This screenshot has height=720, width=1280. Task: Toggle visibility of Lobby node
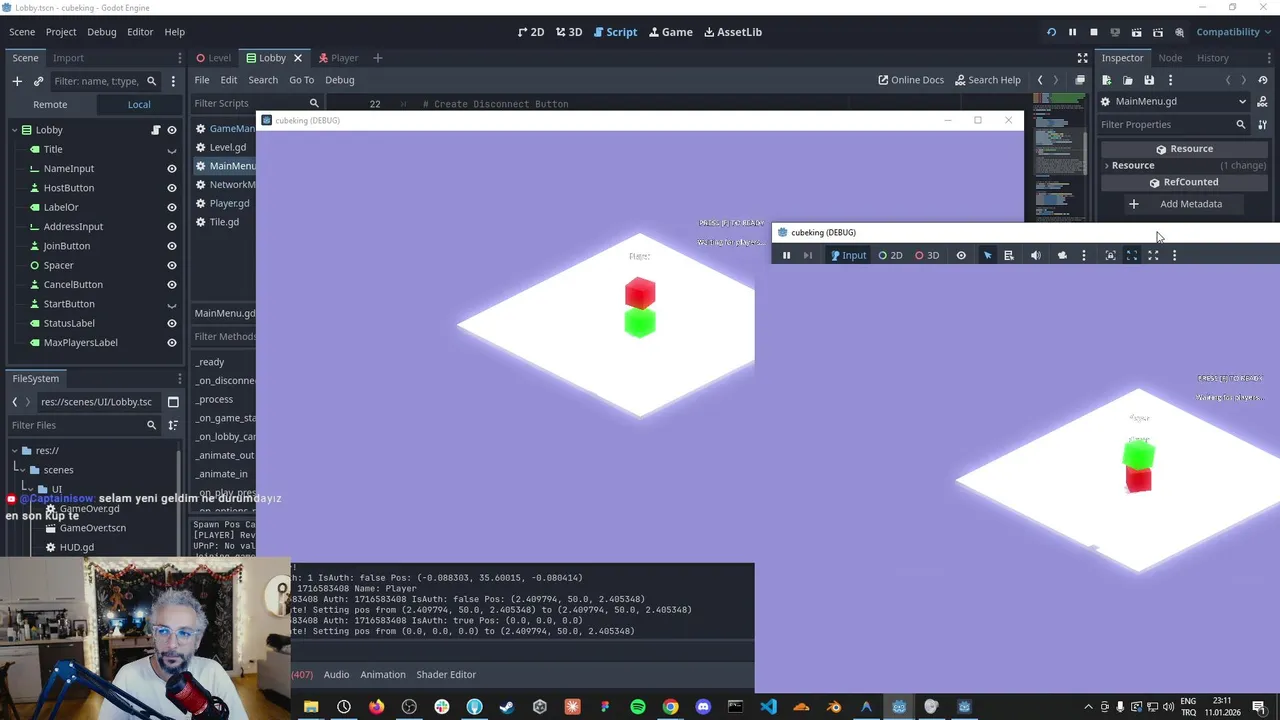coord(172,130)
